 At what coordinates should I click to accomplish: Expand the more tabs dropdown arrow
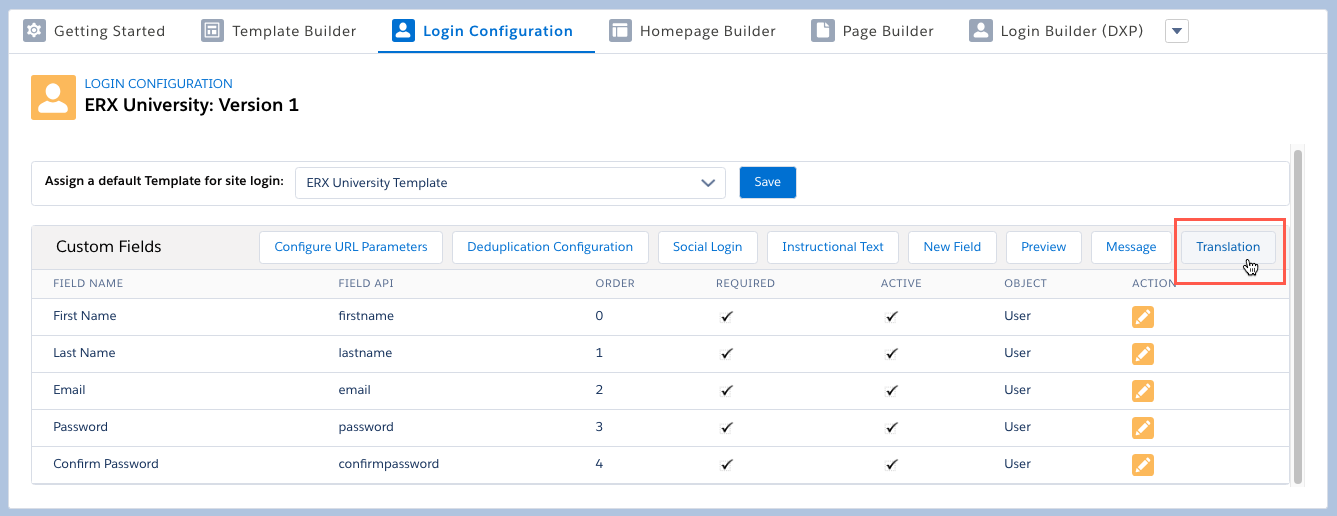tap(1177, 31)
